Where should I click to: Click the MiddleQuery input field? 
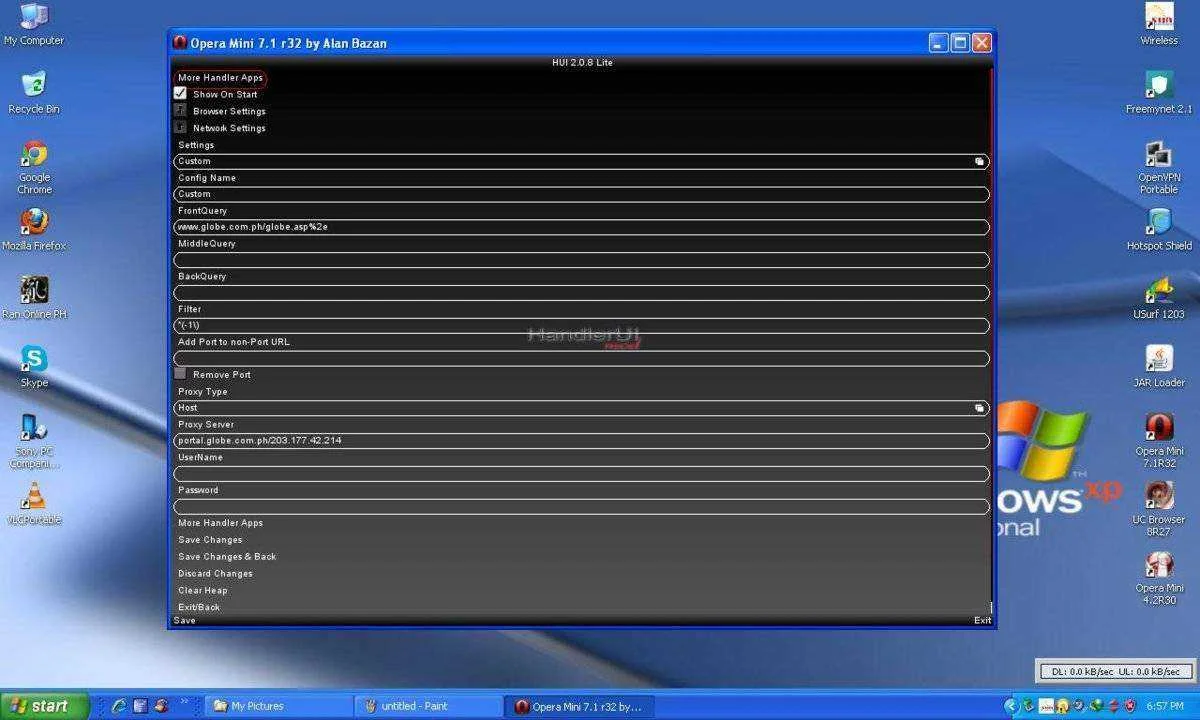point(581,260)
